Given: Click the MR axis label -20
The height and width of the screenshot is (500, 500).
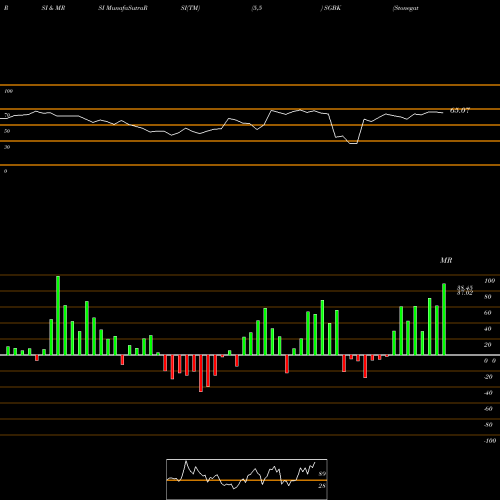Looking at the screenshot, I should (488, 377).
